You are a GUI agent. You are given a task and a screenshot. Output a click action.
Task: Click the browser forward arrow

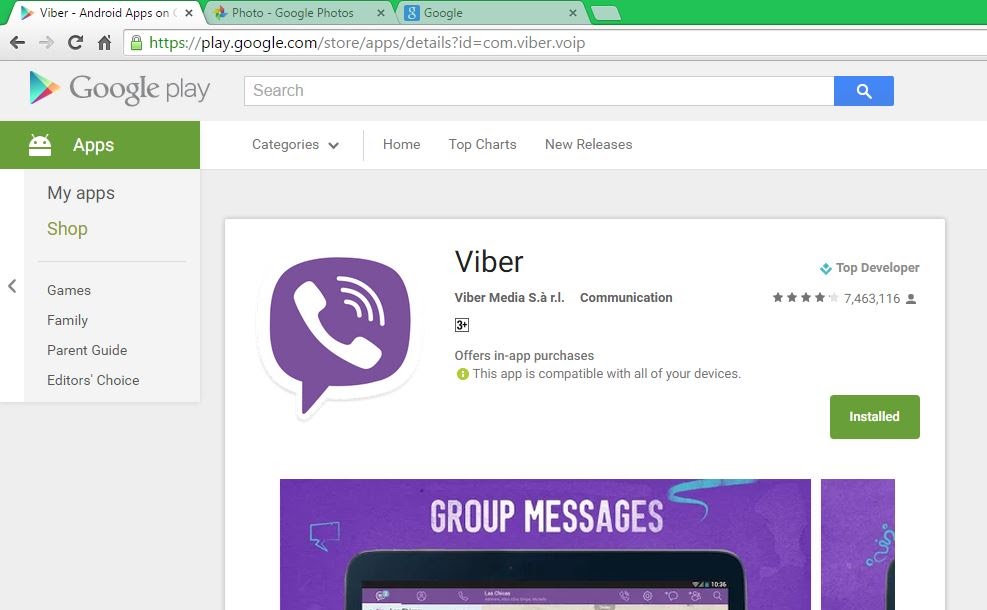coord(46,43)
